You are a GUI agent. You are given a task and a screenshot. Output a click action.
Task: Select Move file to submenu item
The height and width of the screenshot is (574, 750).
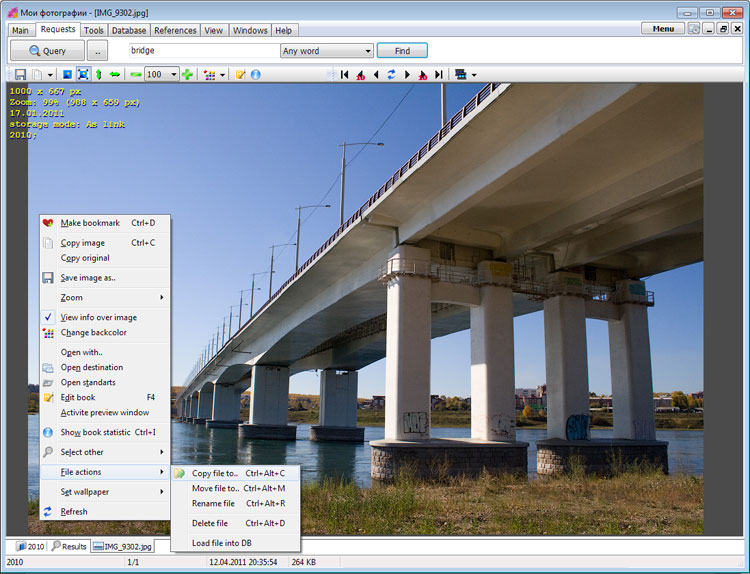point(236,488)
